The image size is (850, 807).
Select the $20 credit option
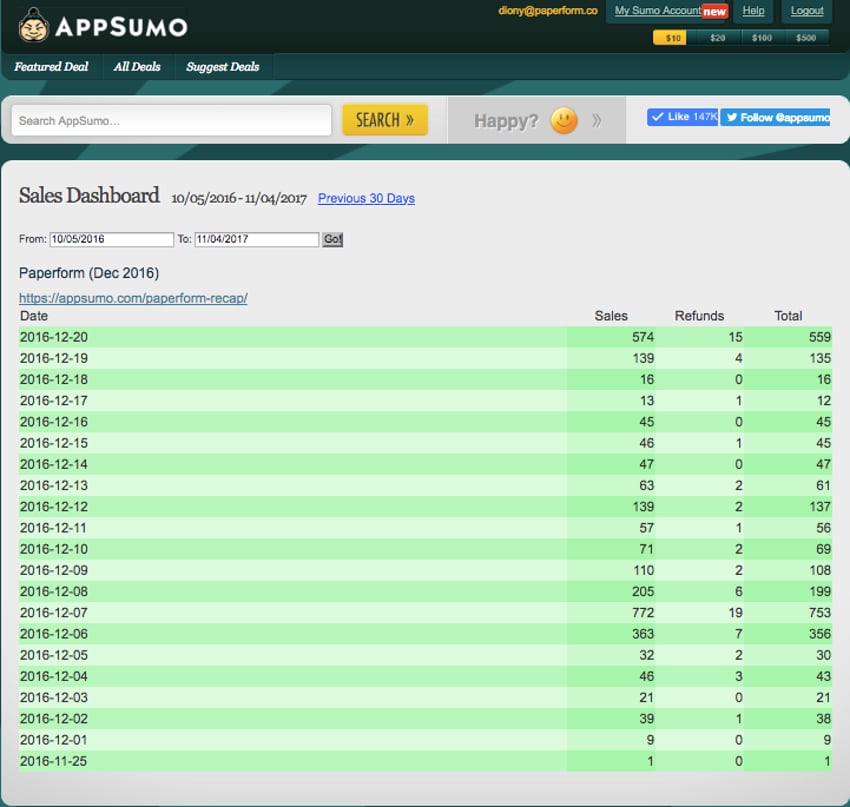point(717,37)
